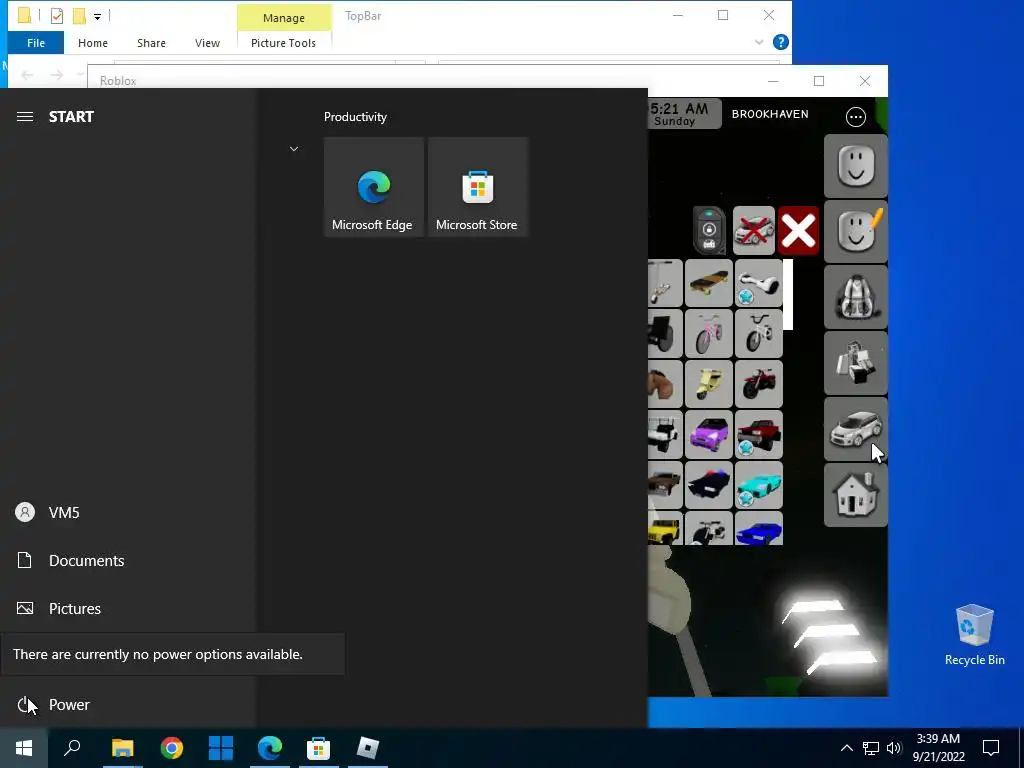Click the properties checkmark quick access icon

pyautogui.click(x=57, y=16)
